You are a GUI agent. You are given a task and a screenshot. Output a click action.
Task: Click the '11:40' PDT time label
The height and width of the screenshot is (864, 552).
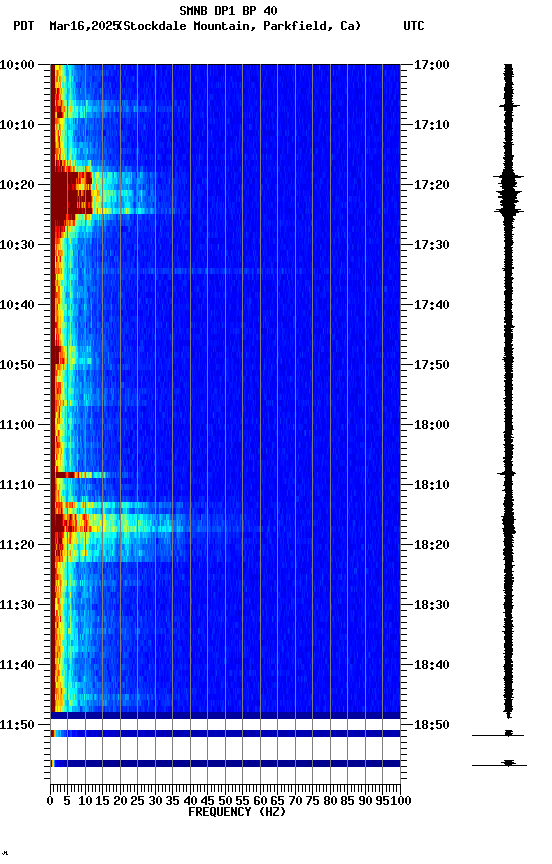click(17, 666)
